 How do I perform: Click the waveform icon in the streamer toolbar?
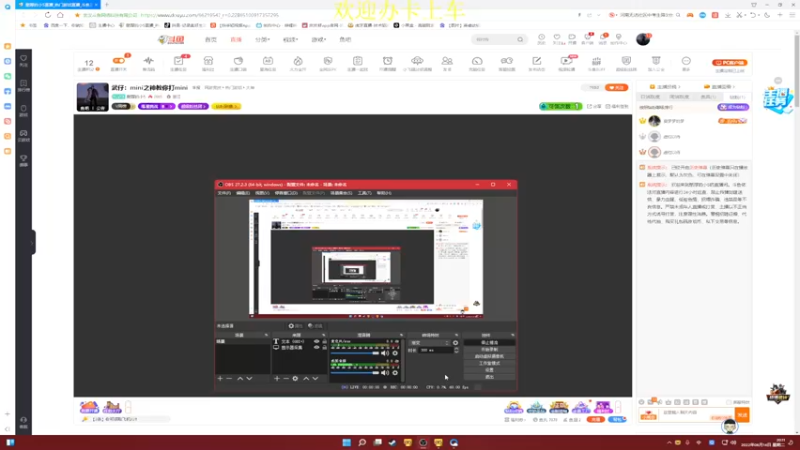(x=148, y=61)
